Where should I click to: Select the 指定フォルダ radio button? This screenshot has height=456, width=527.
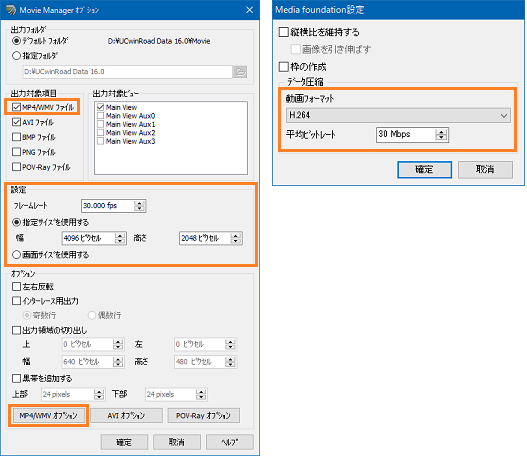click(16, 56)
